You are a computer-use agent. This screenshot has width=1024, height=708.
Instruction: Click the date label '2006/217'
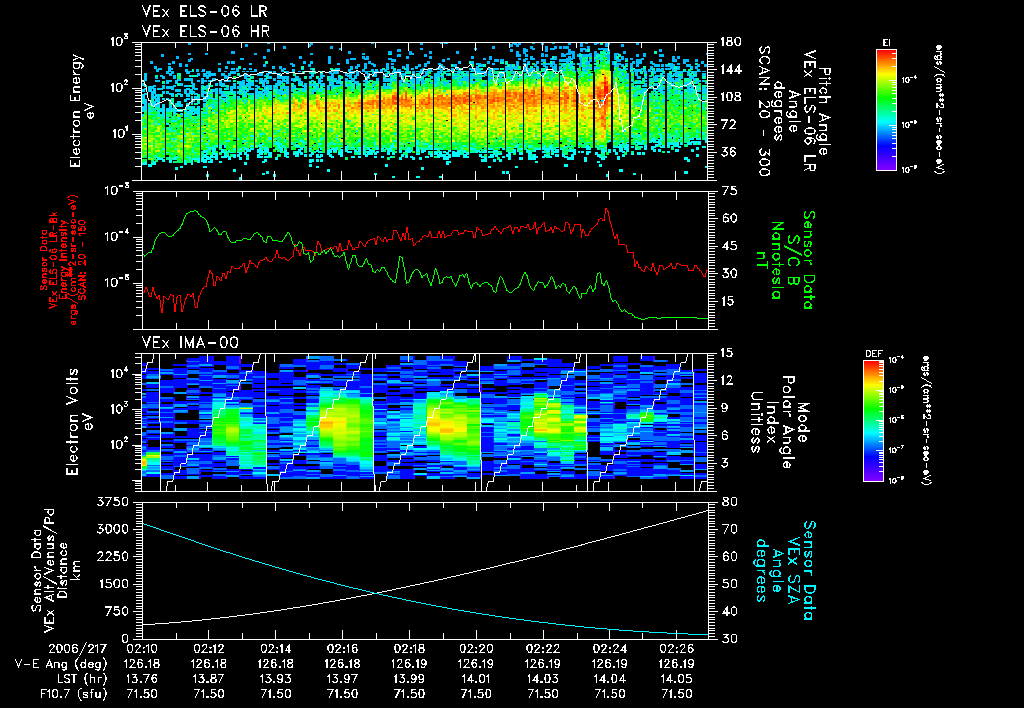point(78,649)
